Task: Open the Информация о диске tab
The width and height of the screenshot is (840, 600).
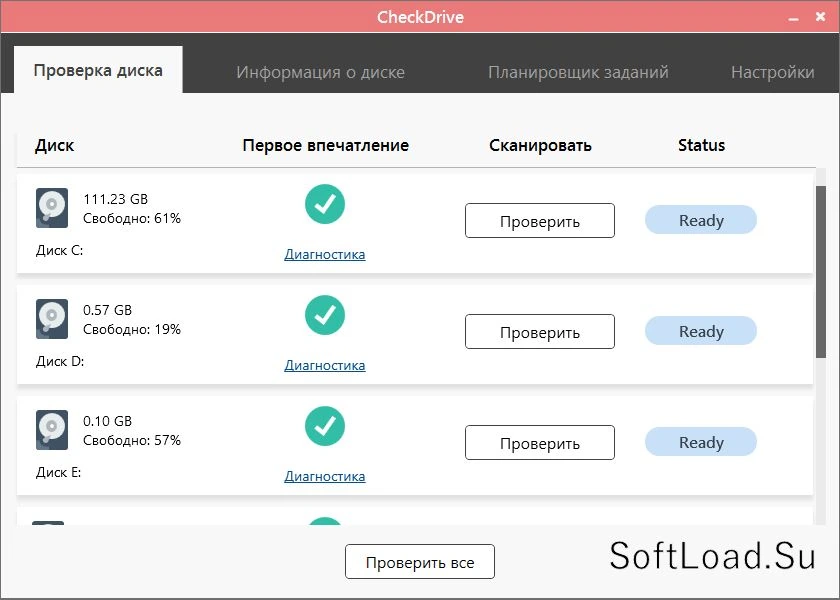Action: click(320, 72)
